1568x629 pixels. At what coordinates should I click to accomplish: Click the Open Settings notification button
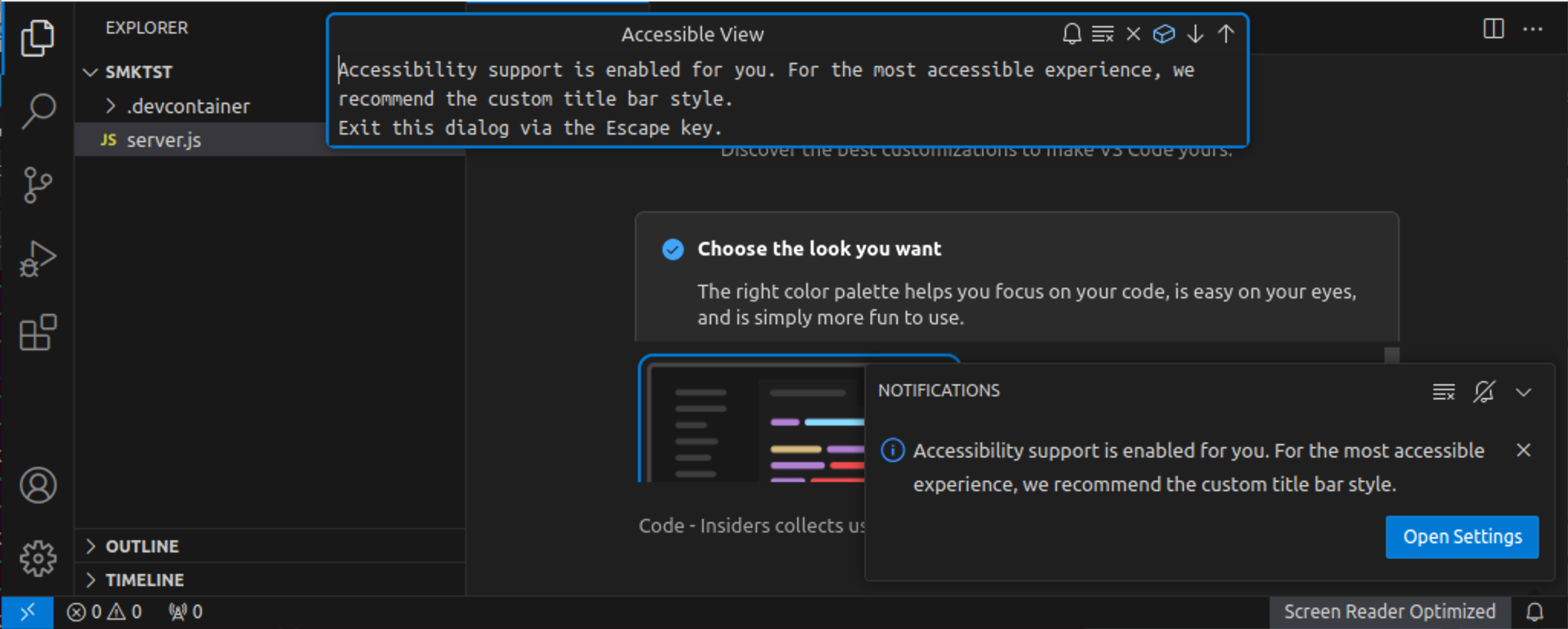pos(1462,536)
